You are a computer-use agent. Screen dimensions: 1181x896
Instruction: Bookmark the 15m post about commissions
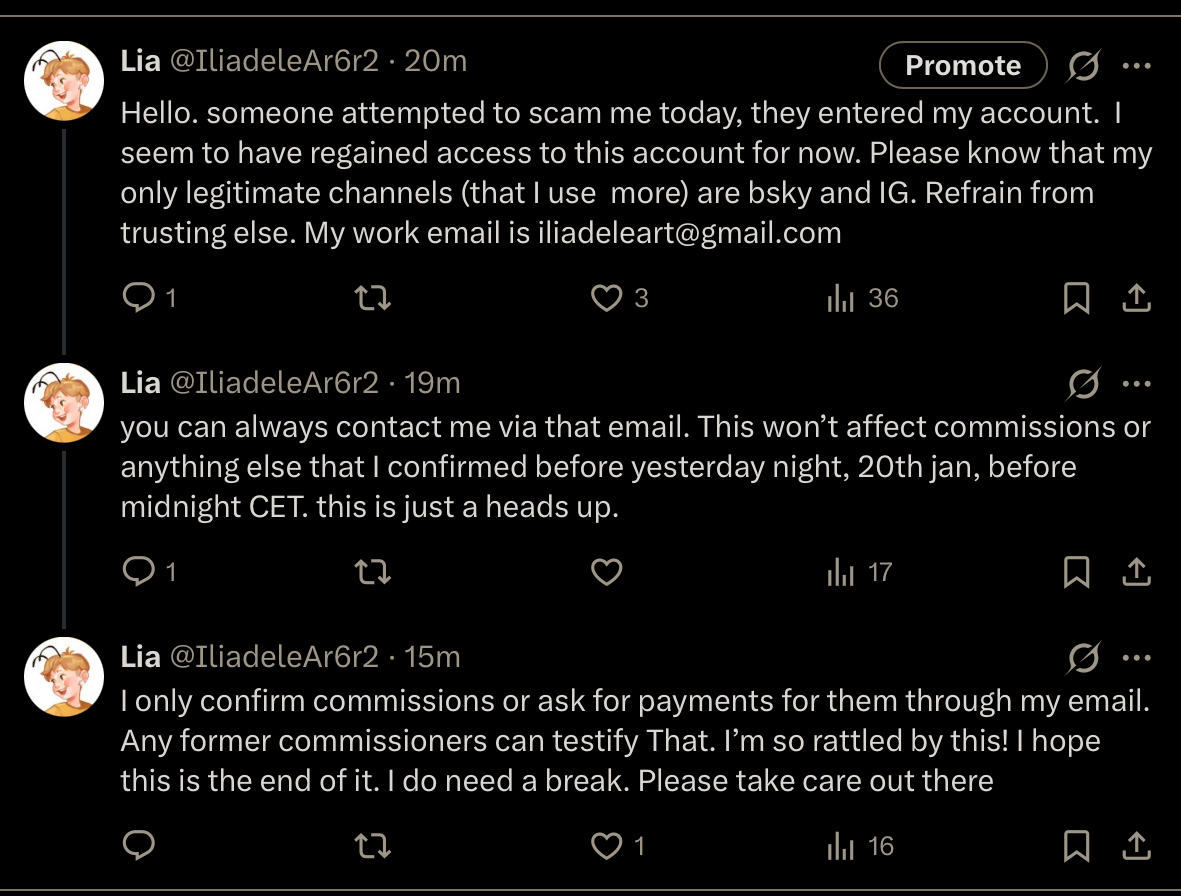1076,847
